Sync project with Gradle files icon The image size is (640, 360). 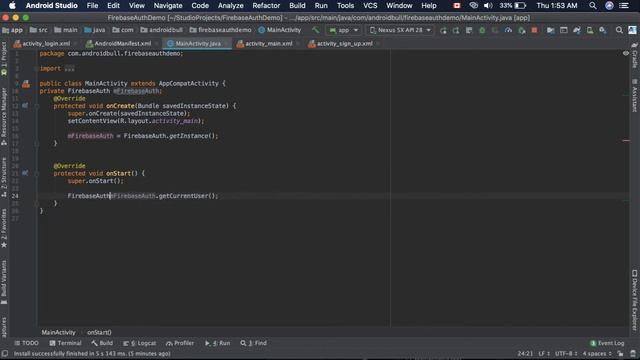[x=577, y=30]
